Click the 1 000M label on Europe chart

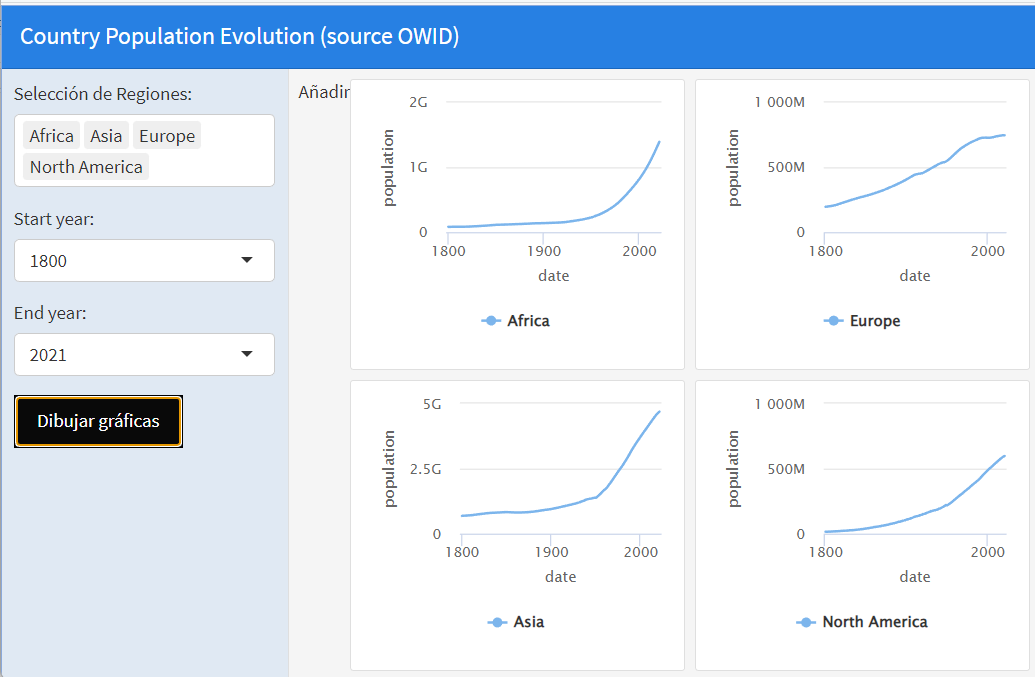click(x=780, y=102)
